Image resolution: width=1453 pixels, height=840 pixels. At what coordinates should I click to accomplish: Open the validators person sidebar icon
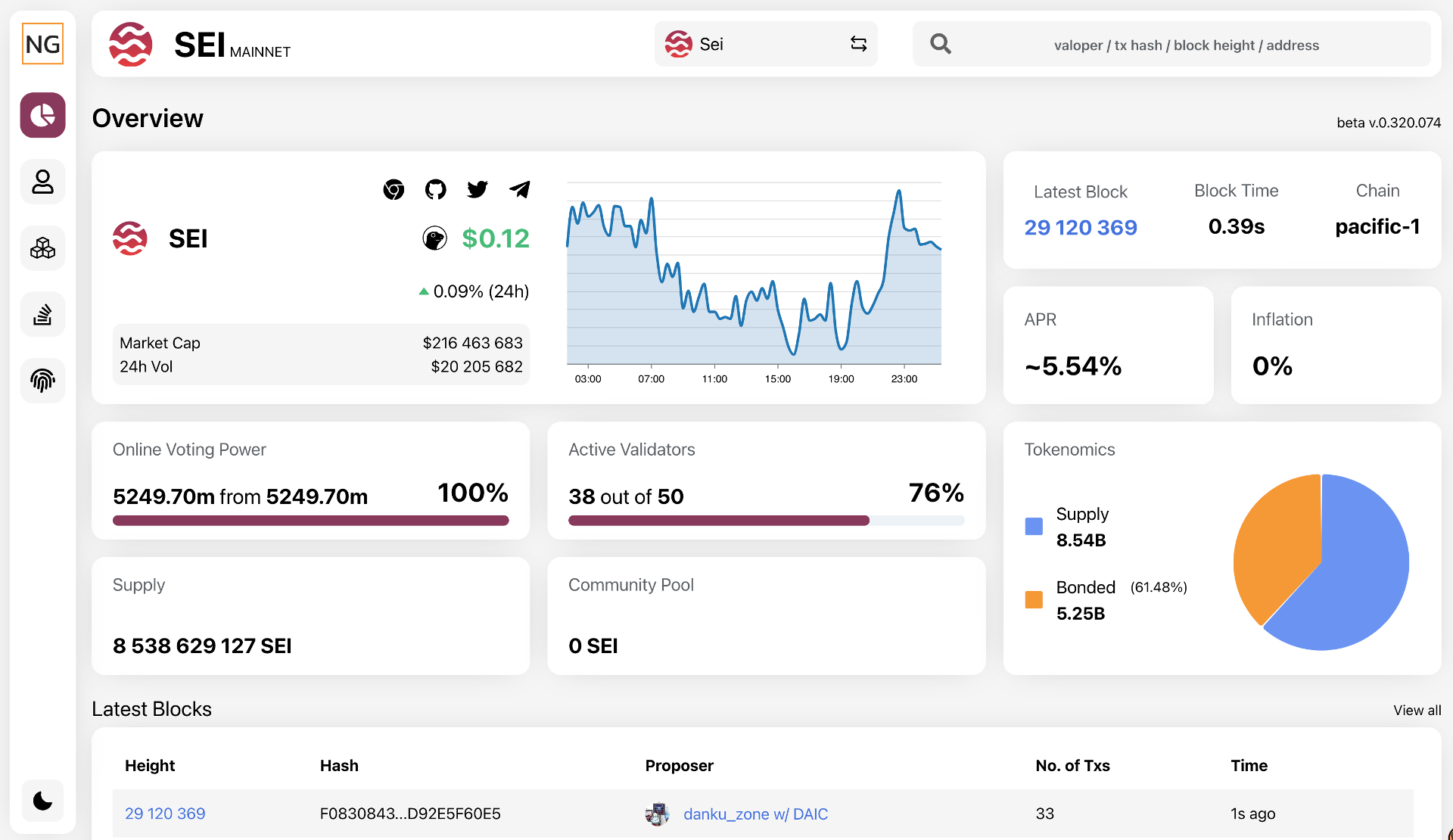[x=42, y=182]
